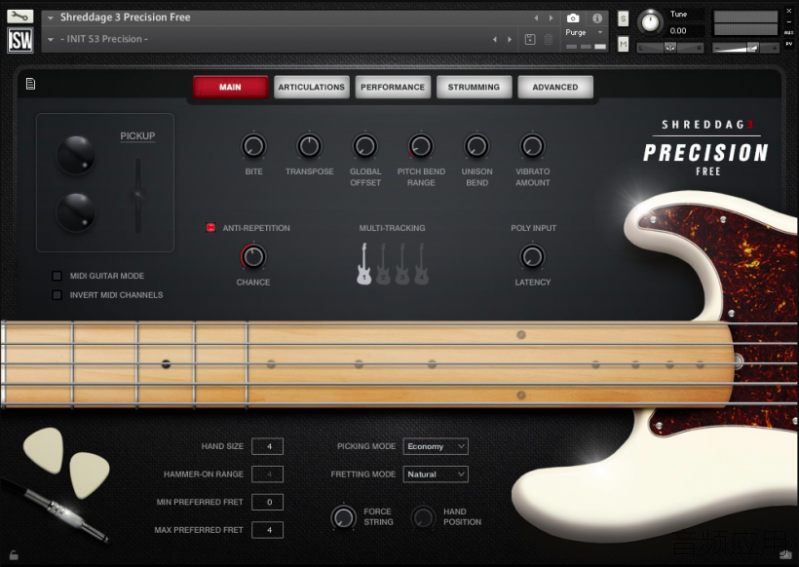
Task: Select the third multi-tracking guitar icon
Action: (402, 263)
